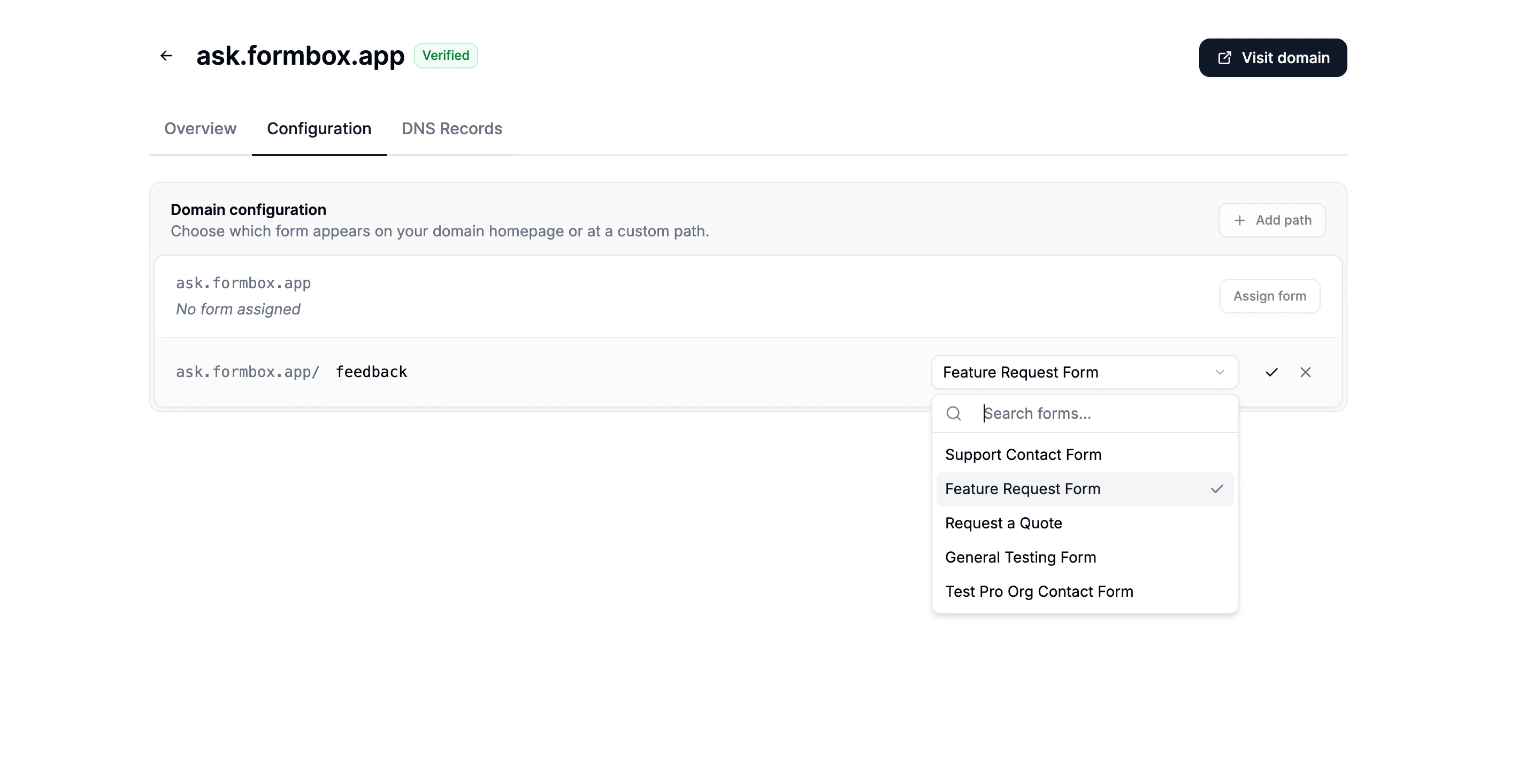Image resolution: width=1518 pixels, height=784 pixels.
Task: Click the dropdown chevron arrow
Action: 1220,372
